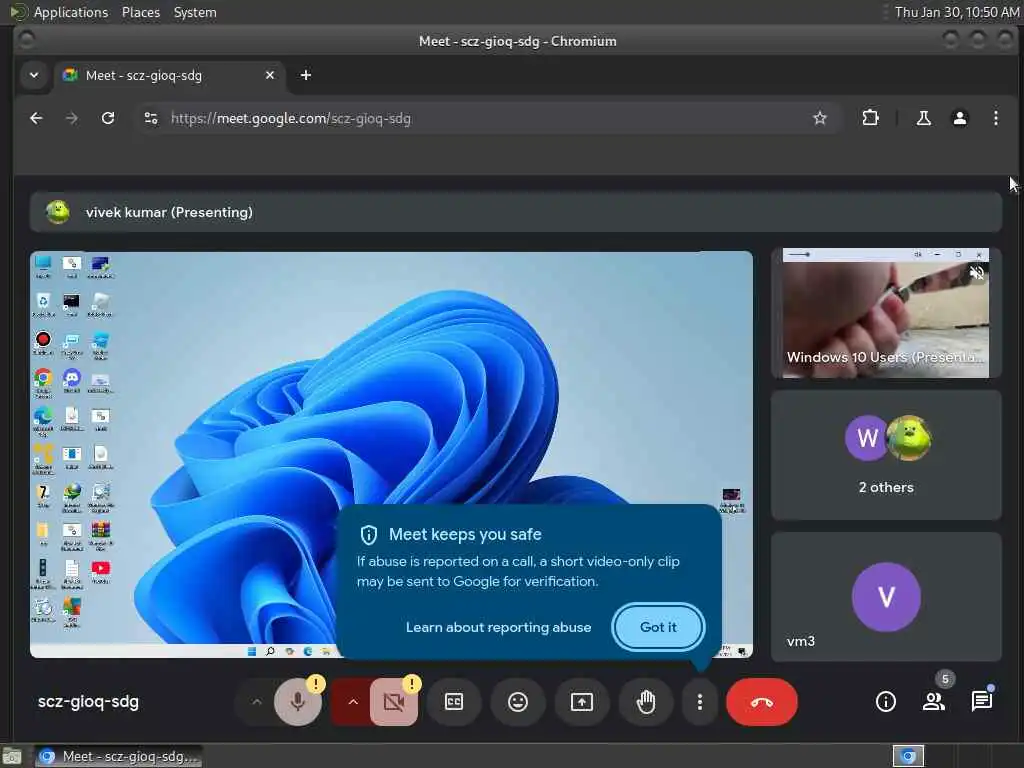Image resolution: width=1024 pixels, height=768 pixels.
Task: Dismiss the safety notice with Got it
Action: 658,627
